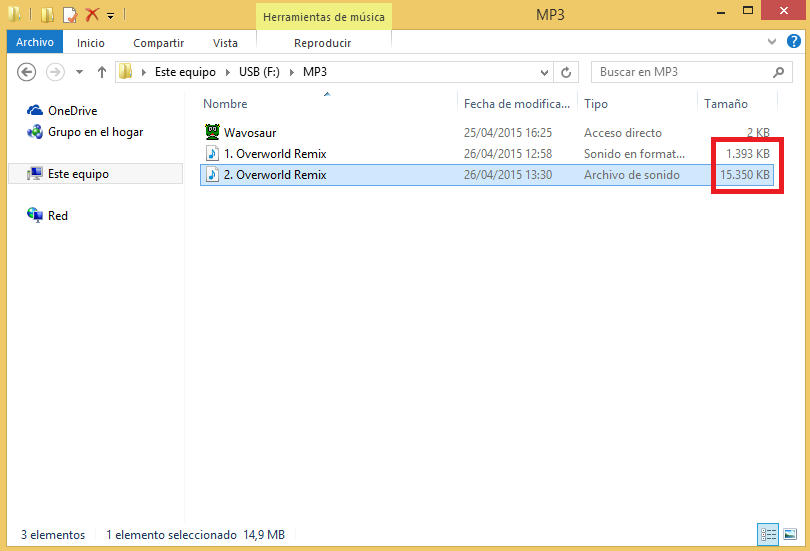This screenshot has width=810, height=551.
Task: Click USB (F:) in the address breadcrumb
Action: [261, 72]
